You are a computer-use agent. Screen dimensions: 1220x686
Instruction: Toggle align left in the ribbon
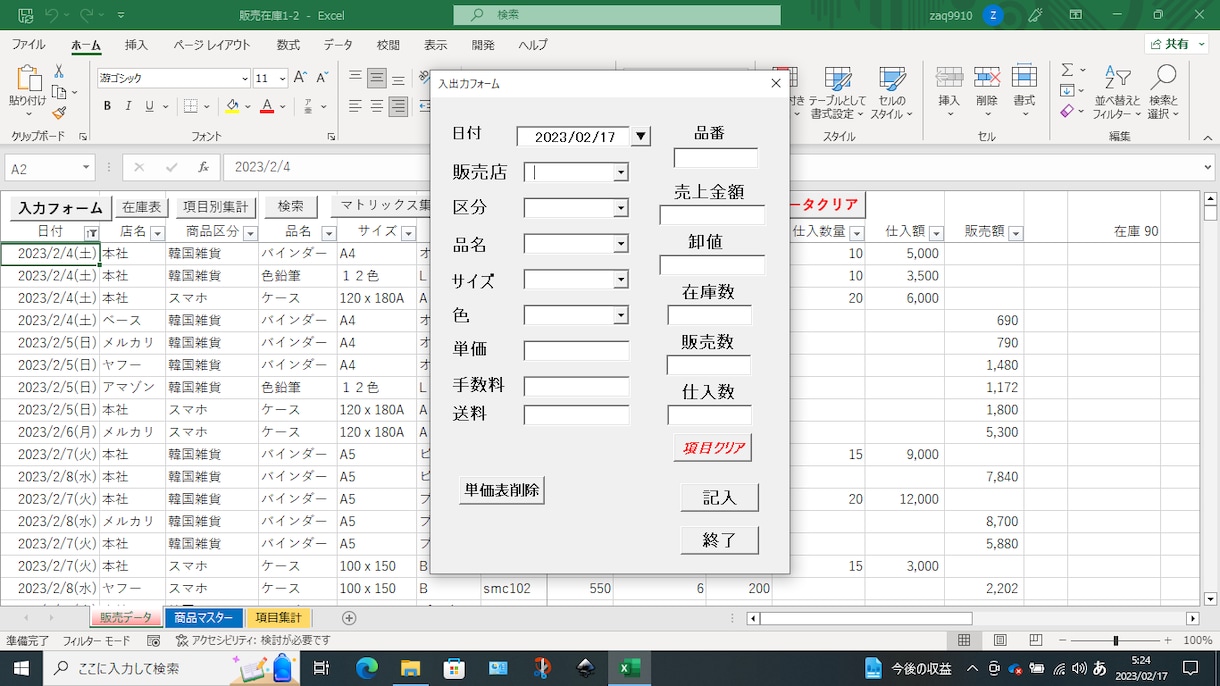[355, 106]
